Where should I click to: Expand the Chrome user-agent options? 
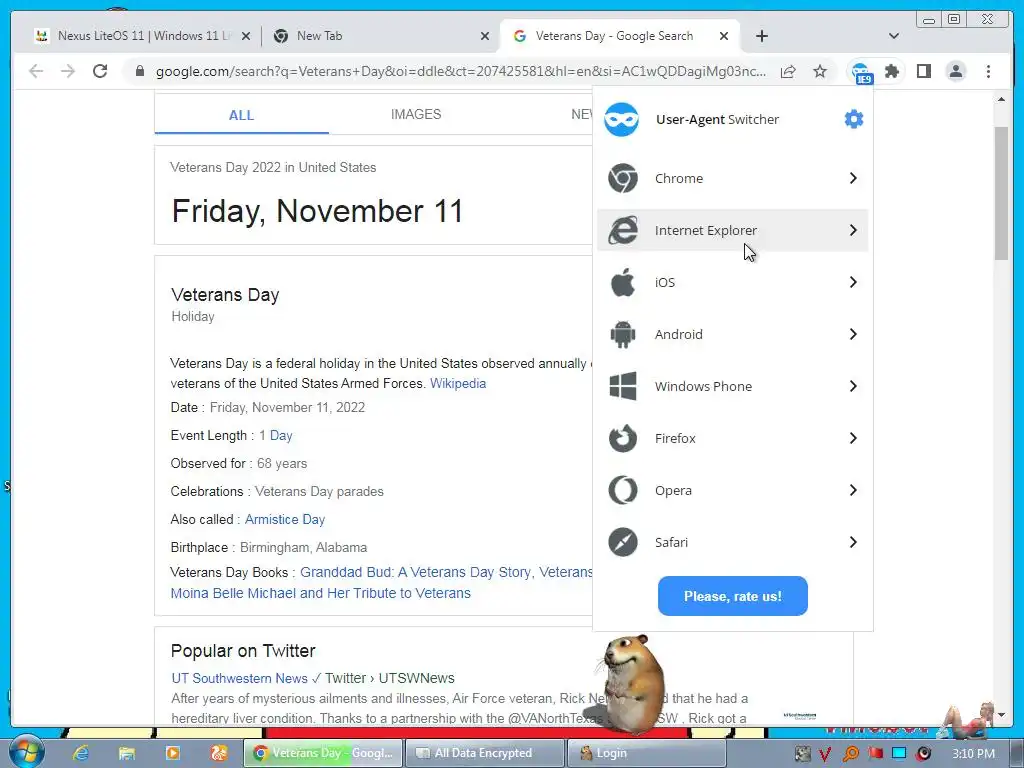point(853,178)
